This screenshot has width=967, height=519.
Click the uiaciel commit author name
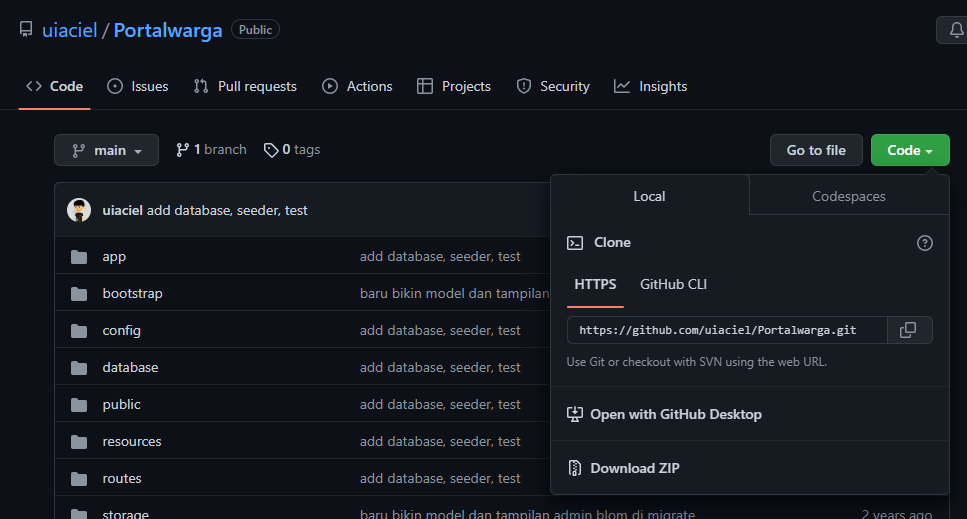pyautogui.click(x=122, y=210)
